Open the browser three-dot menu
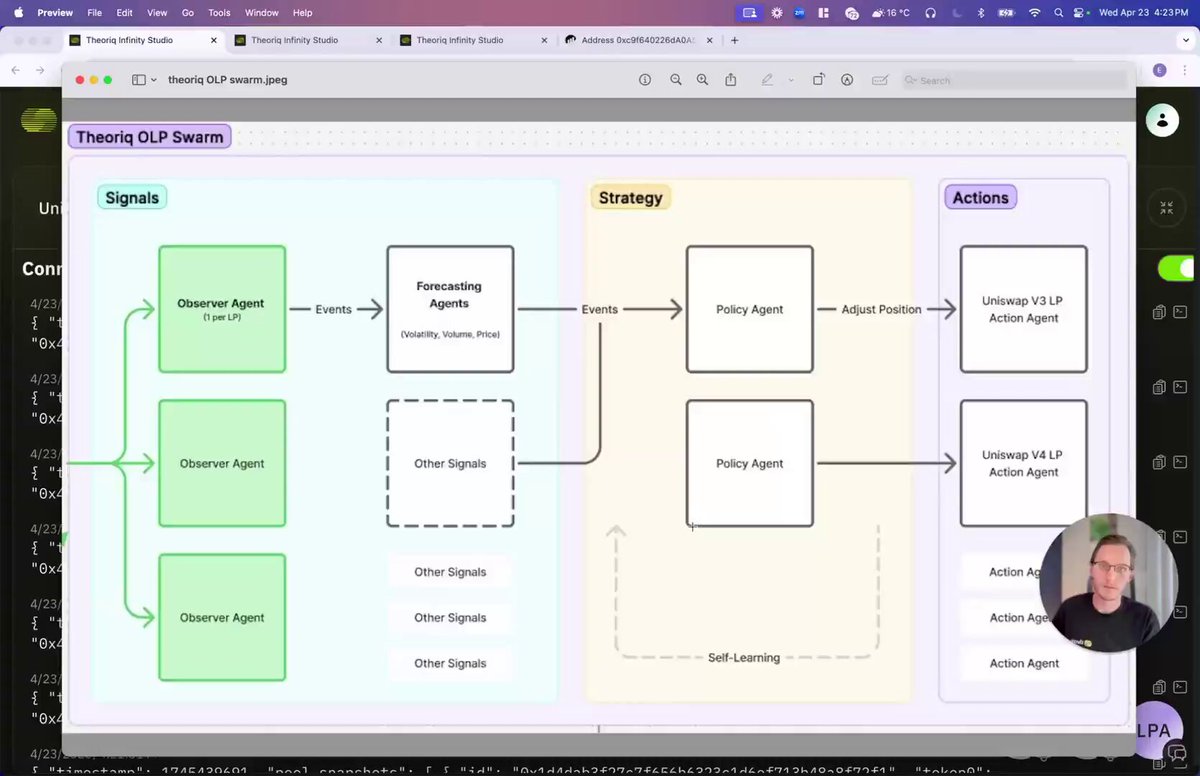 (x=1185, y=70)
